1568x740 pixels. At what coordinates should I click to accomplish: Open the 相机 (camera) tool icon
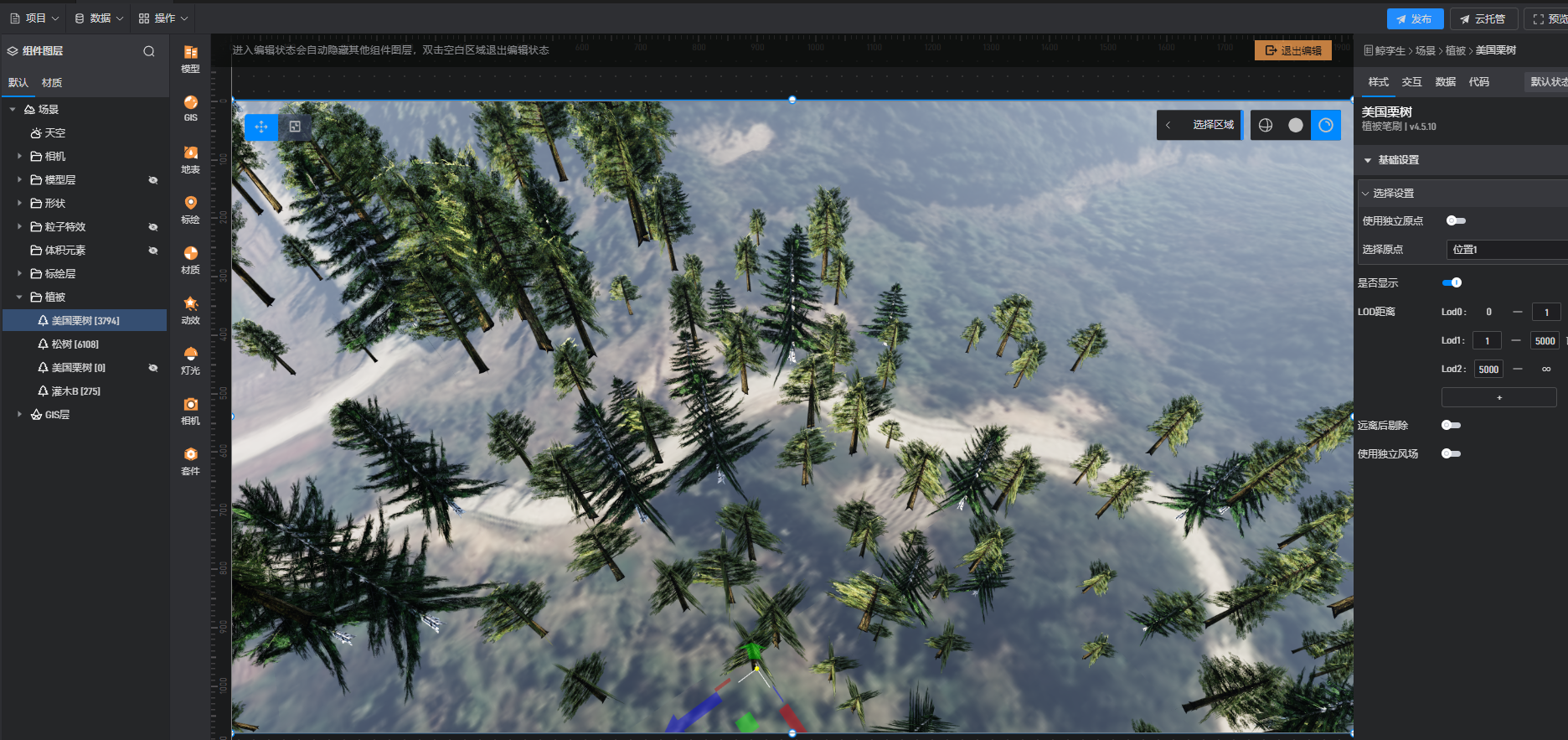tap(190, 410)
